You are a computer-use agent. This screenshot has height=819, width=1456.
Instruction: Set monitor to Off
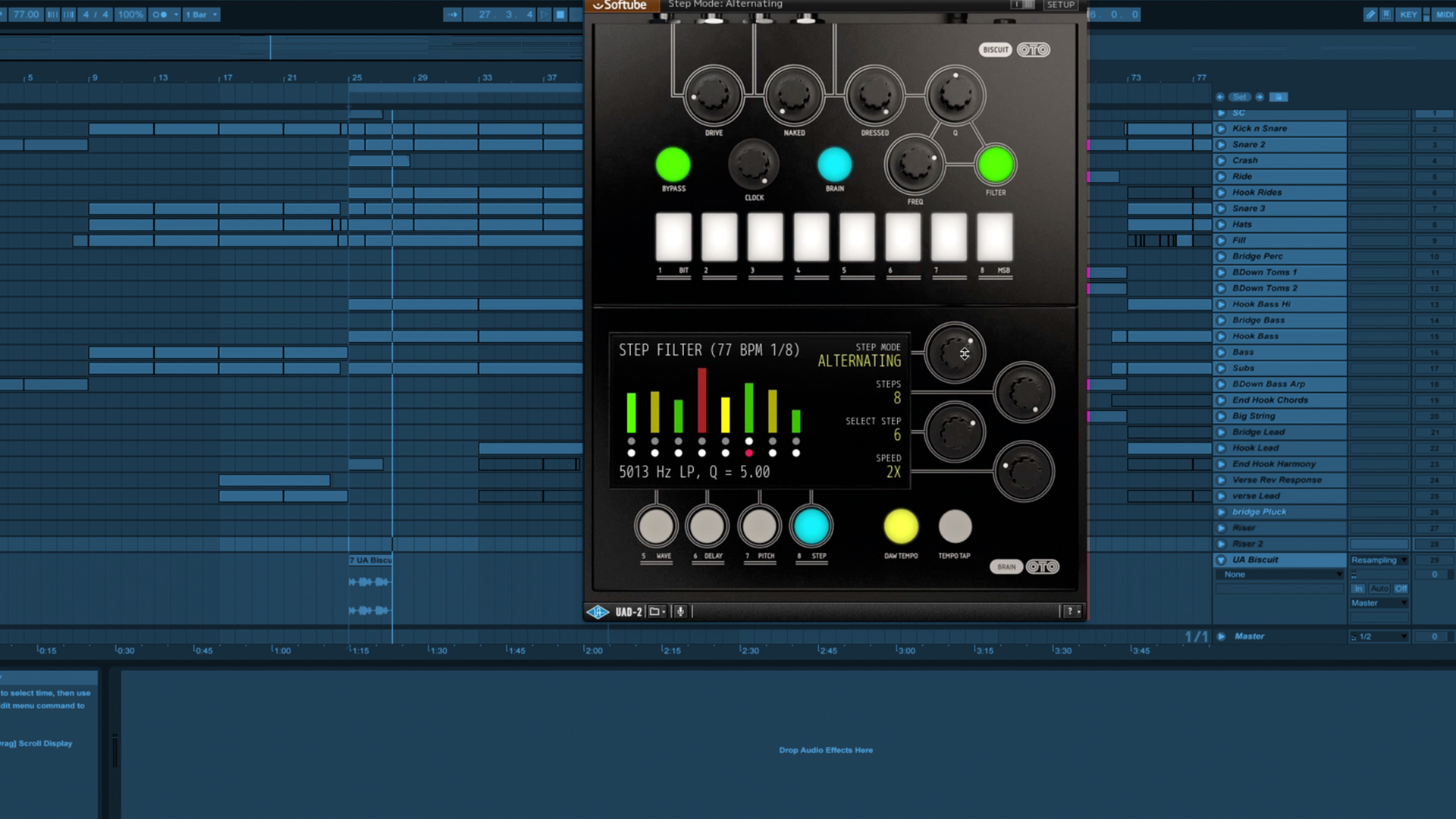[1401, 588]
